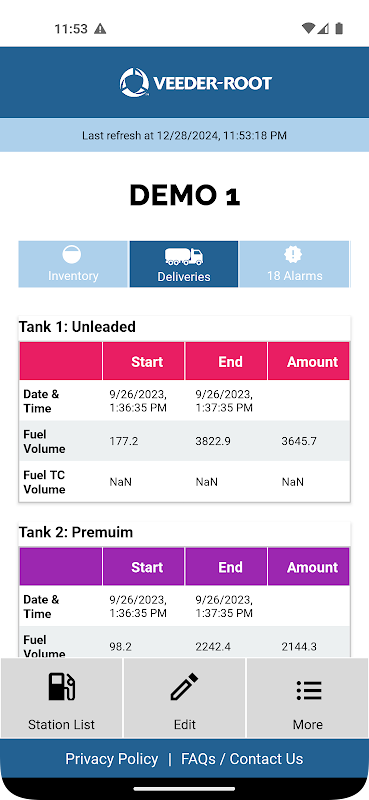Select the Deliveries truck icon

tap(184, 256)
